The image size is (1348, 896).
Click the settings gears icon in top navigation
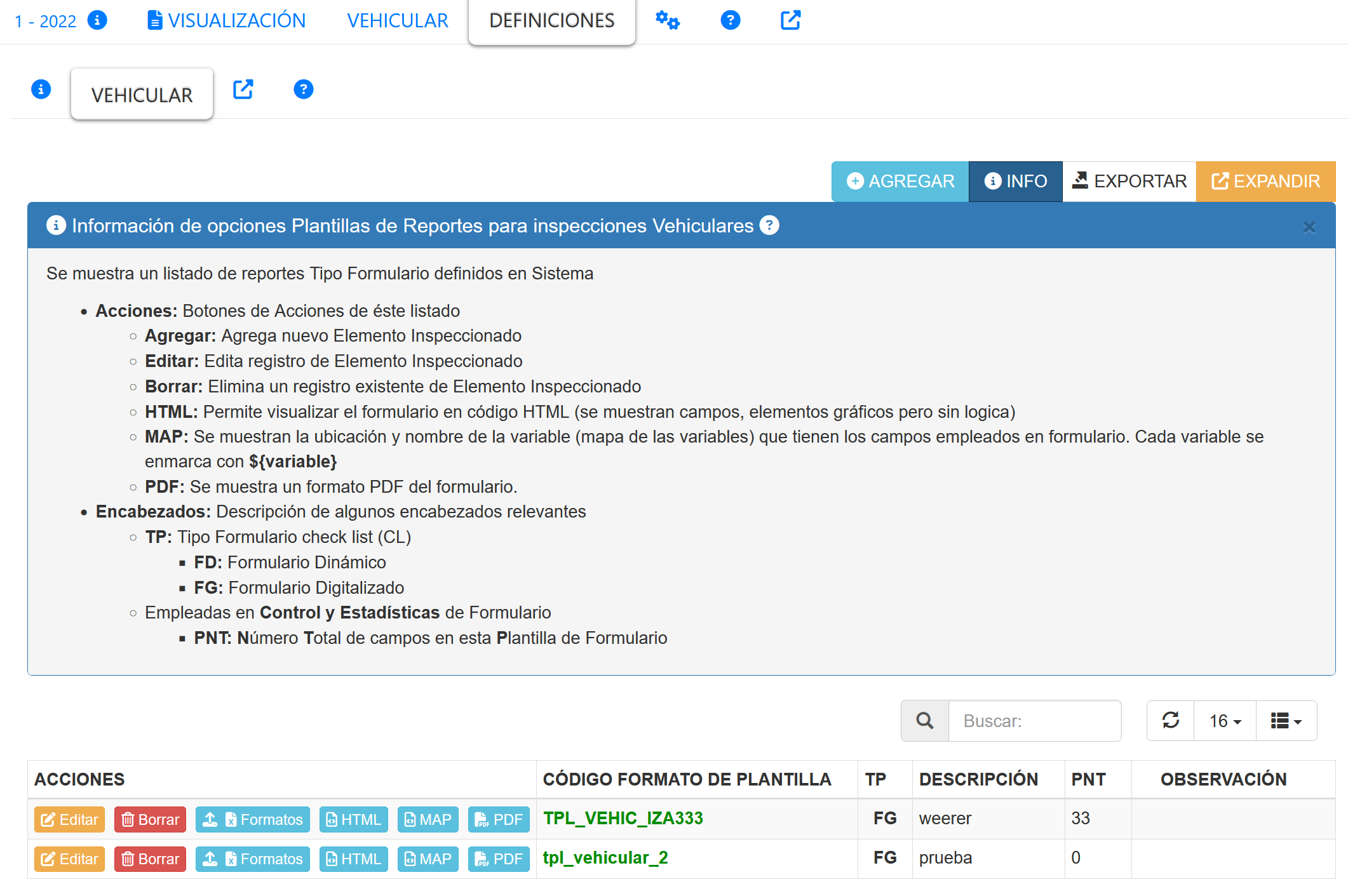coord(667,20)
